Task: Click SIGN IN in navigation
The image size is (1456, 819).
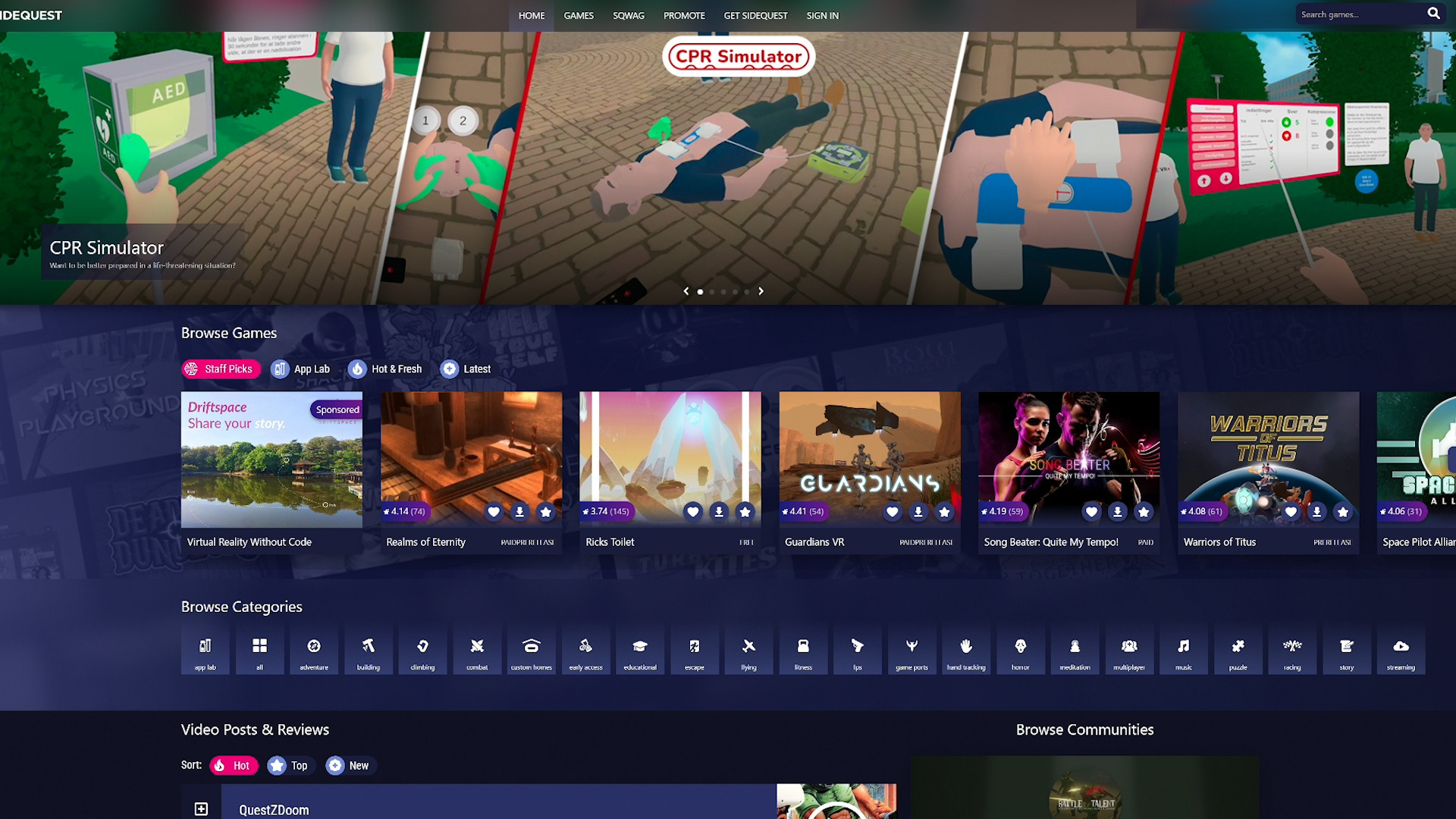Action: click(823, 15)
